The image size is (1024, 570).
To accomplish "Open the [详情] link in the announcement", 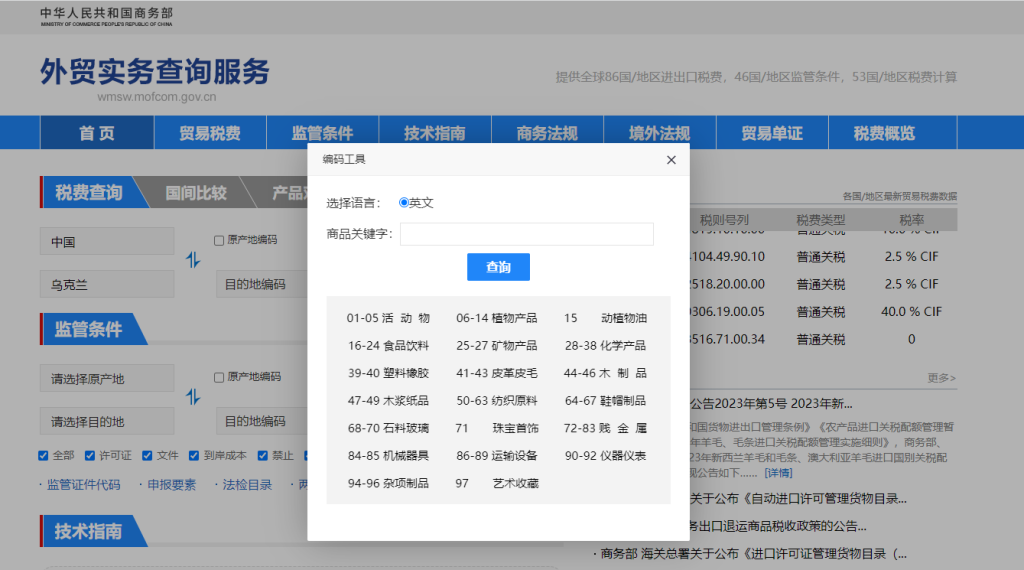I will point(778,472).
